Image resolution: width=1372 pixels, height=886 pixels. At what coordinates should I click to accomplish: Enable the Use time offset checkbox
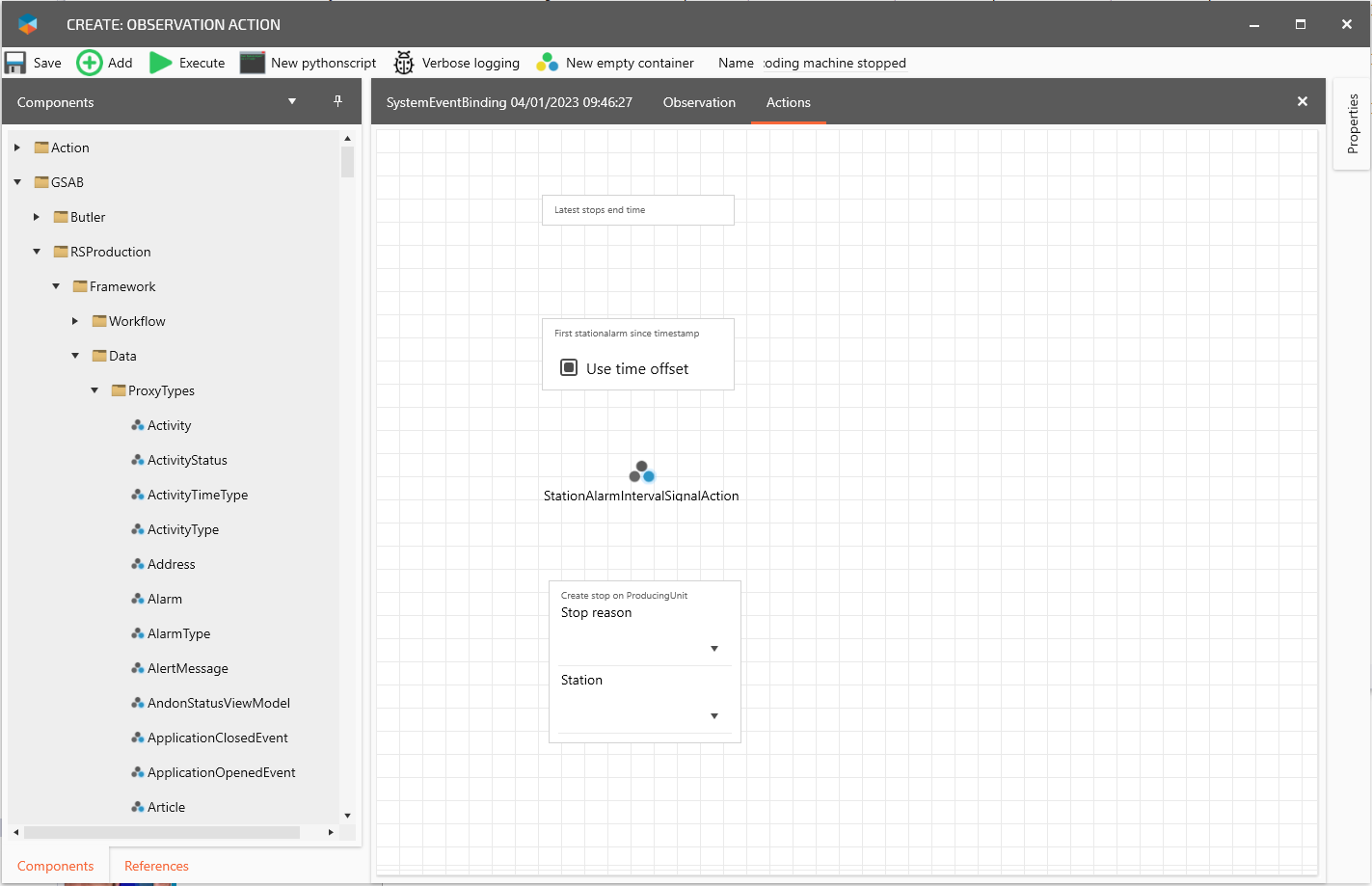(x=569, y=367)
